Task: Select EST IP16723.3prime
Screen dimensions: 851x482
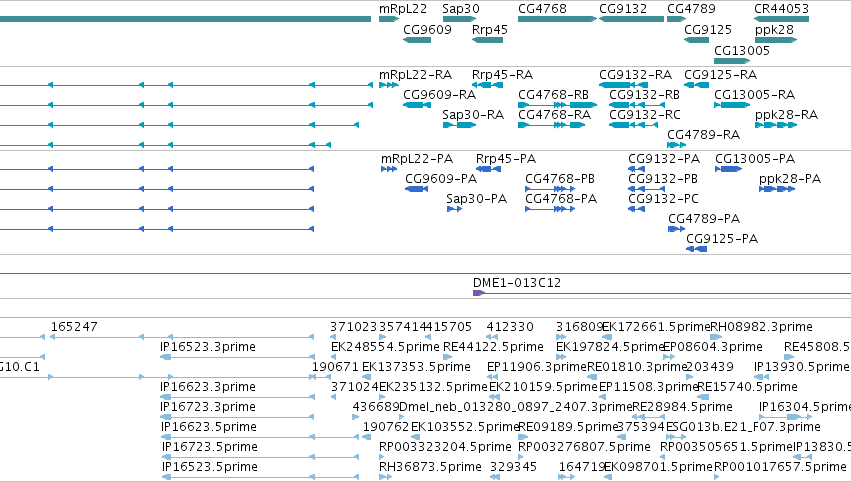Action: 207,407
